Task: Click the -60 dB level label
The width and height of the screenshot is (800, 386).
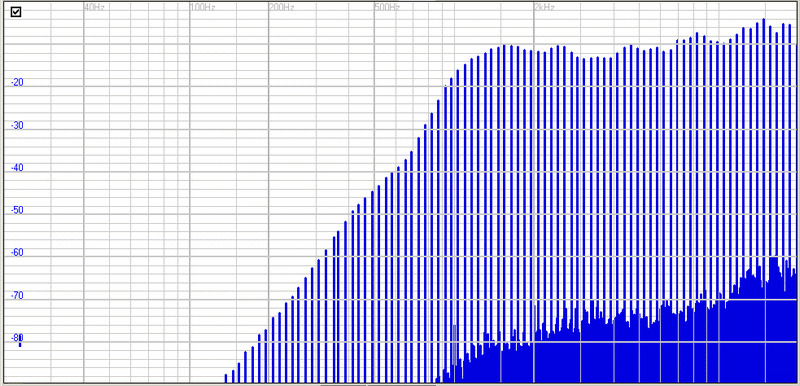Action: (17, 253)
